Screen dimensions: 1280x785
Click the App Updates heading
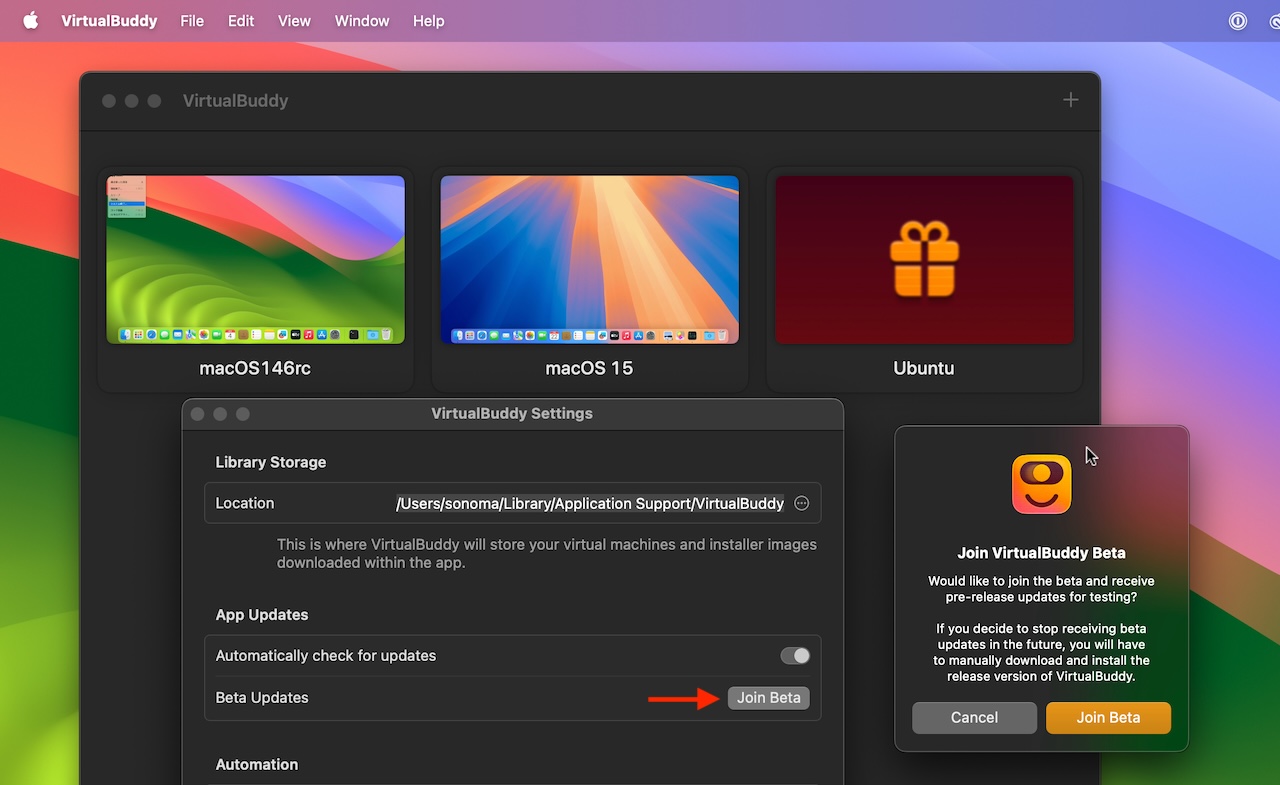point(262,615)
